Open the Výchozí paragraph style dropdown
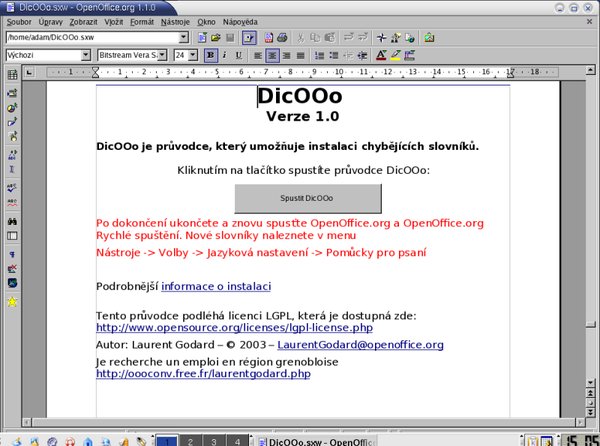Viewport: 600px width, 446px height. click(x=86, y=55)
